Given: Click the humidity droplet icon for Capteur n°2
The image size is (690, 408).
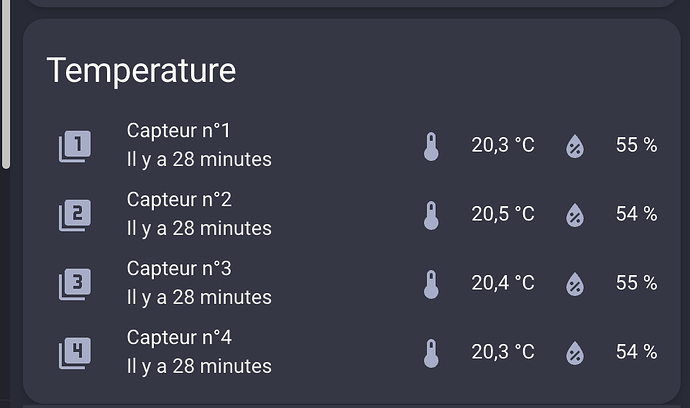Looking at the screenshot, I should pyautogui.click(x=575, y=214).
